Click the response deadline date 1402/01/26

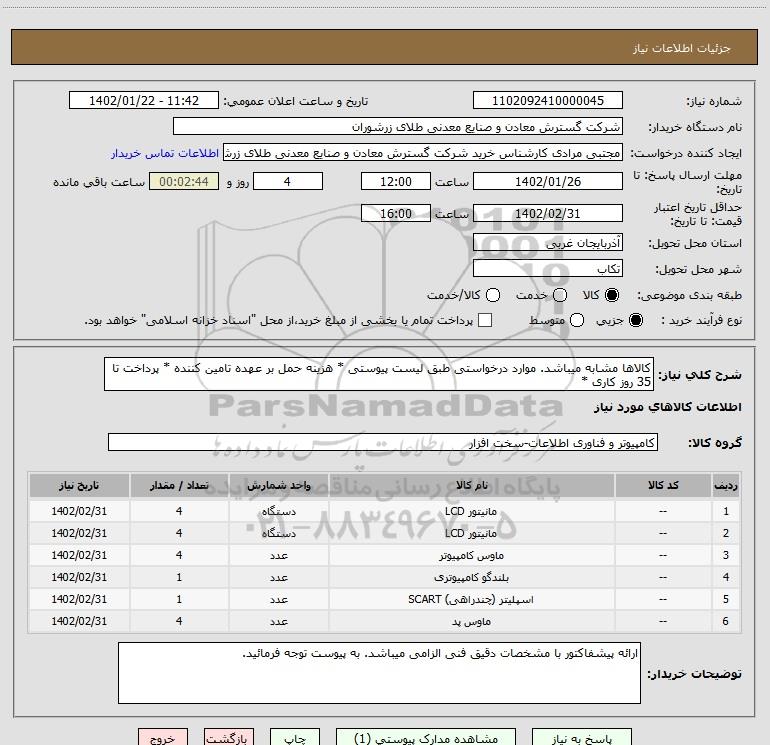point(548,181)
